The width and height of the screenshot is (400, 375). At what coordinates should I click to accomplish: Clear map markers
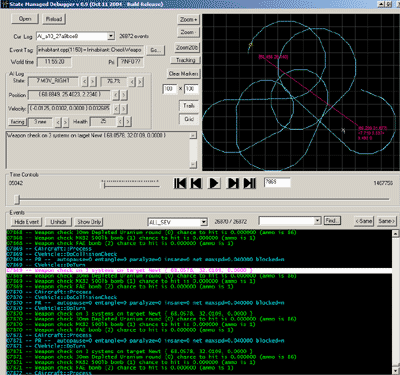point(184,74)
